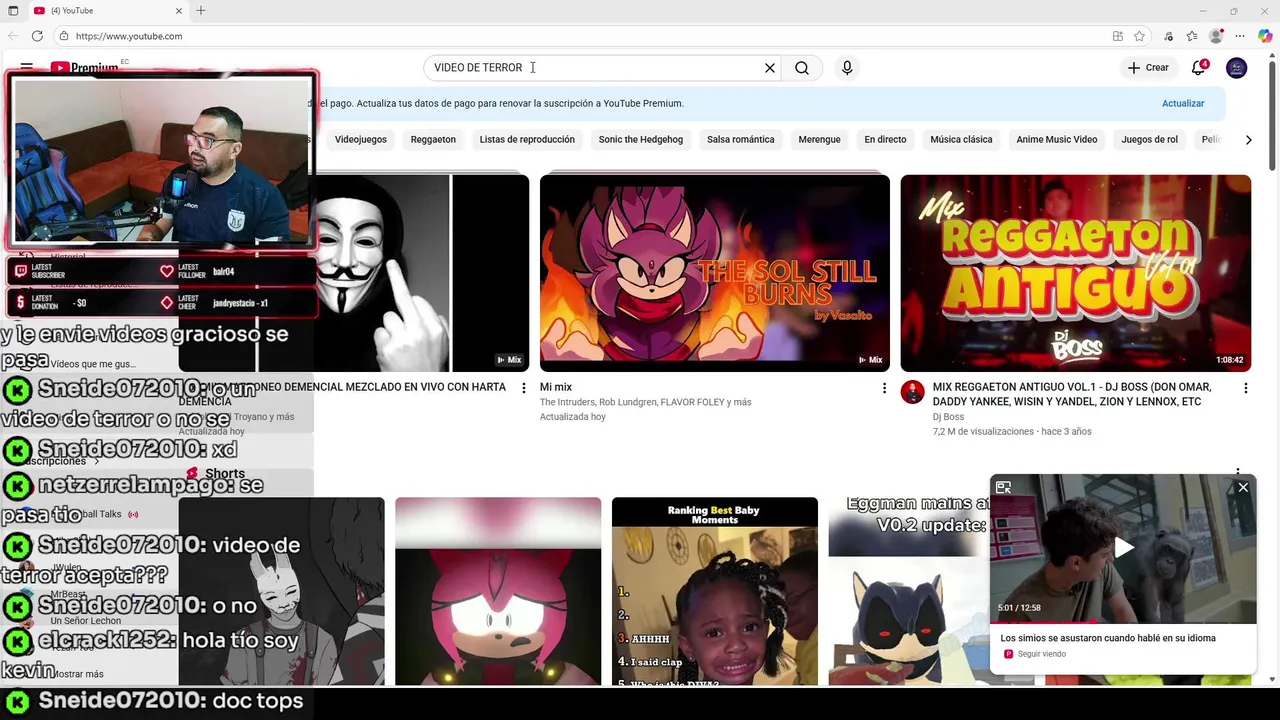Viewport: 1280px width, 720px height.
Task: Reload the page with the refresh icon
Action: [37, 36]
